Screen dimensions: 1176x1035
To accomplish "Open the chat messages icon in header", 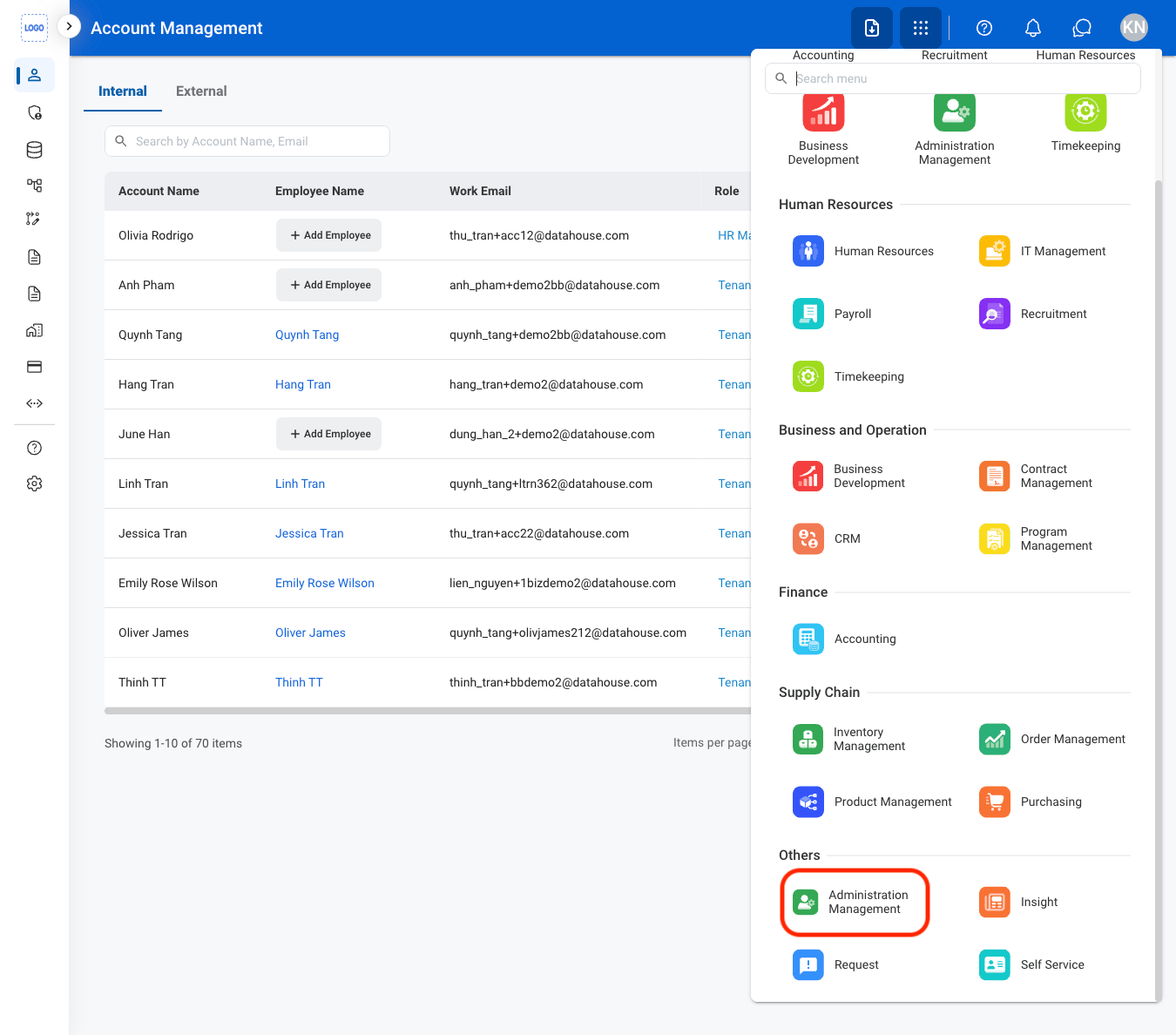I will click(x=1082, y=28).
